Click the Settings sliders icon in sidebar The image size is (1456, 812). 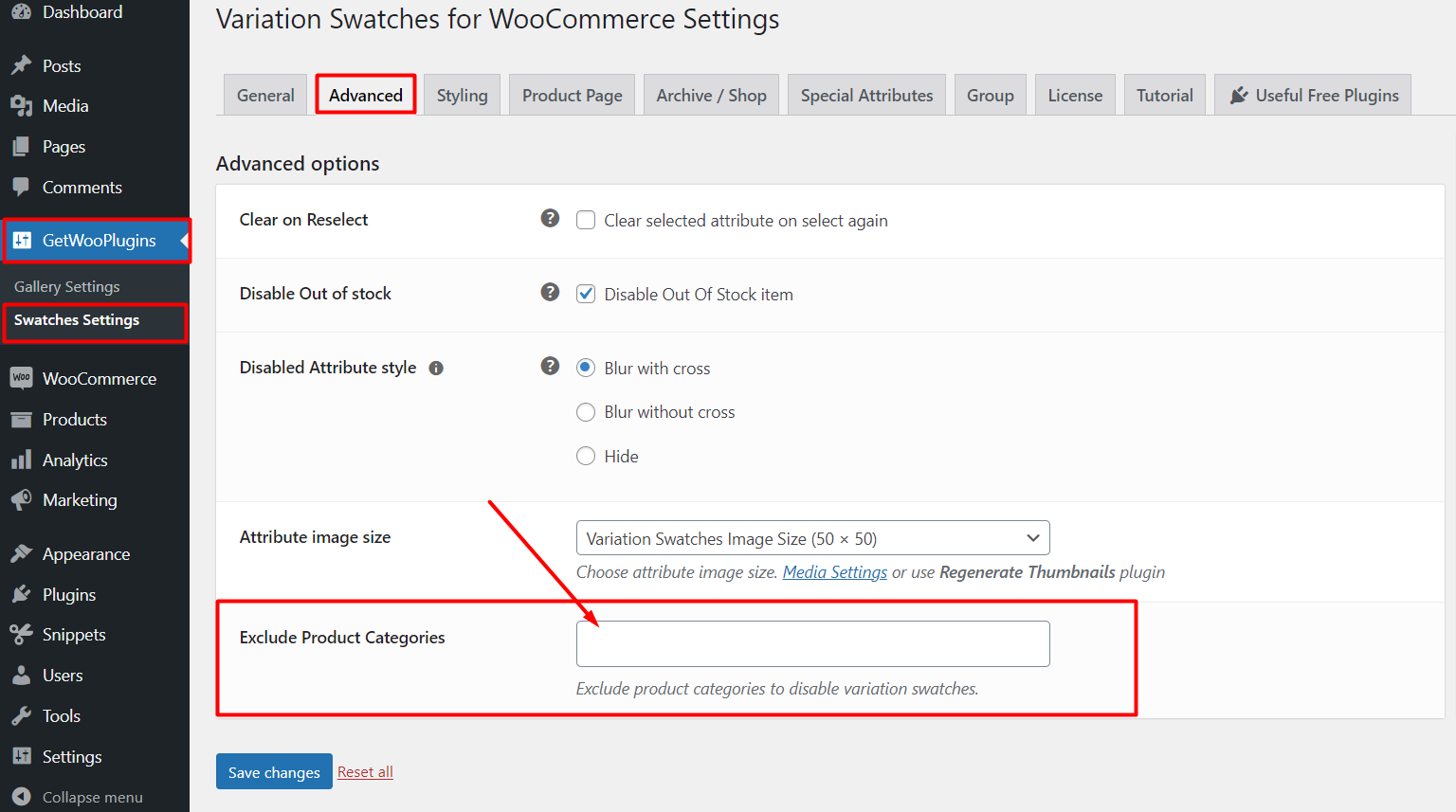[x=21, y=756]
